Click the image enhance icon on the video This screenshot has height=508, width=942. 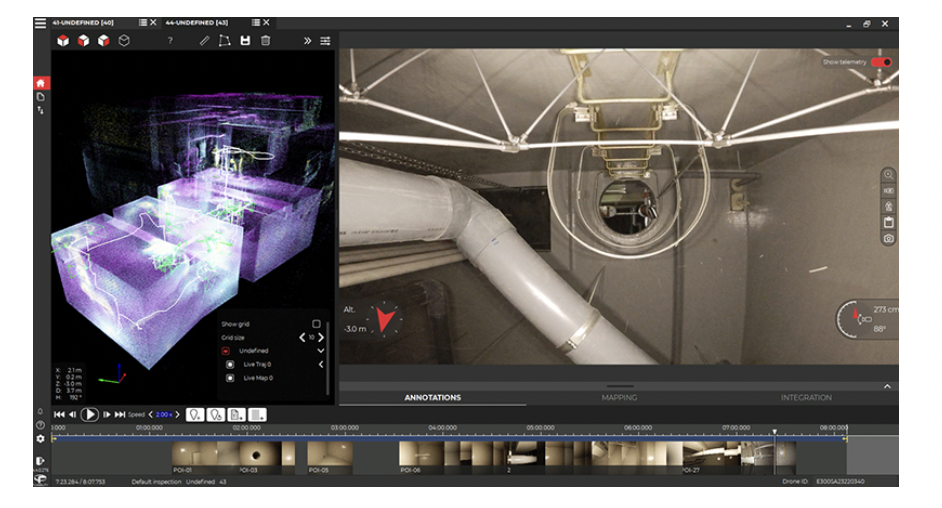[x=888, y=207]
